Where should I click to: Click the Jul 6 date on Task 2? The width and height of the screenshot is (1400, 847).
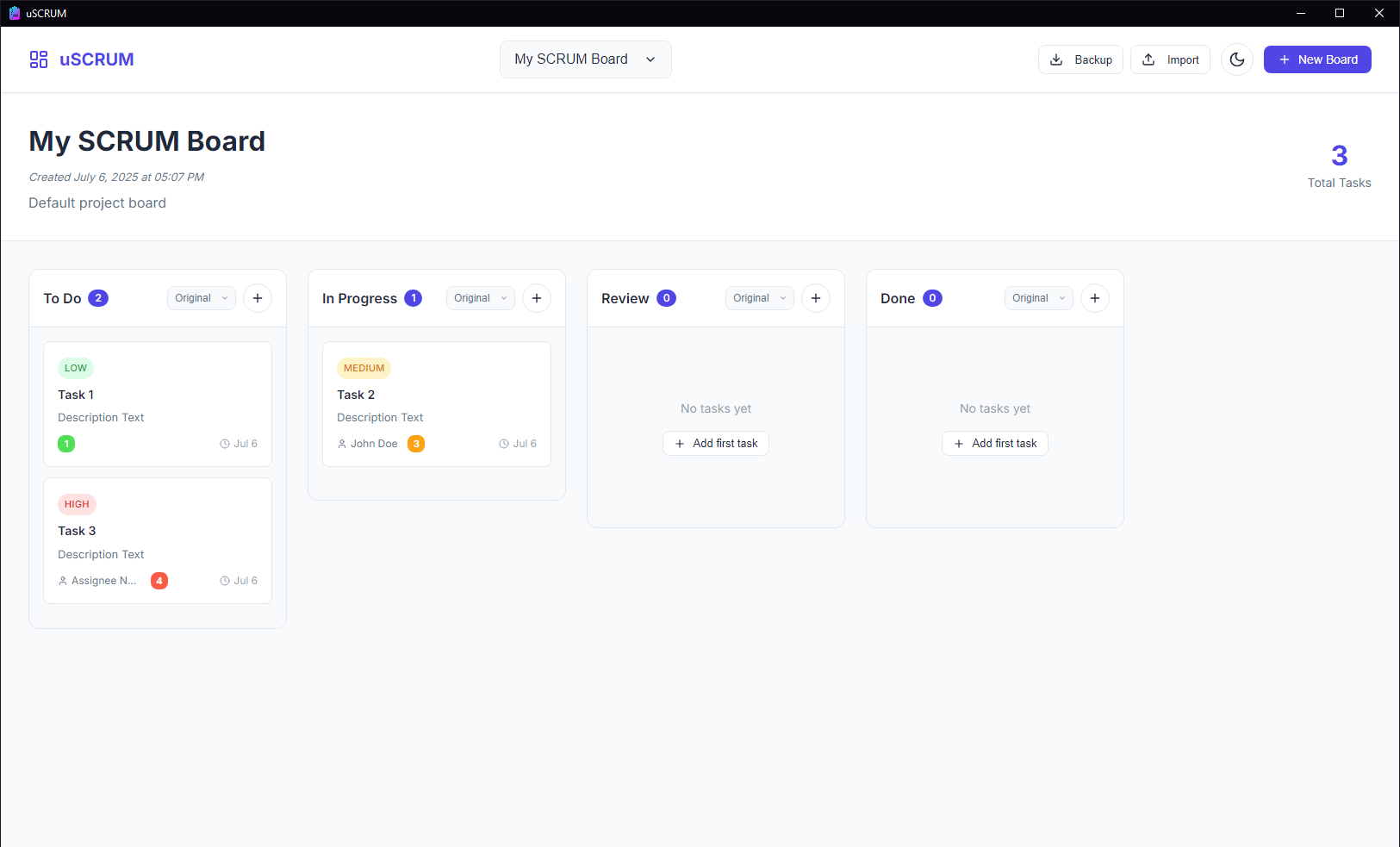[x=518, y=444]
